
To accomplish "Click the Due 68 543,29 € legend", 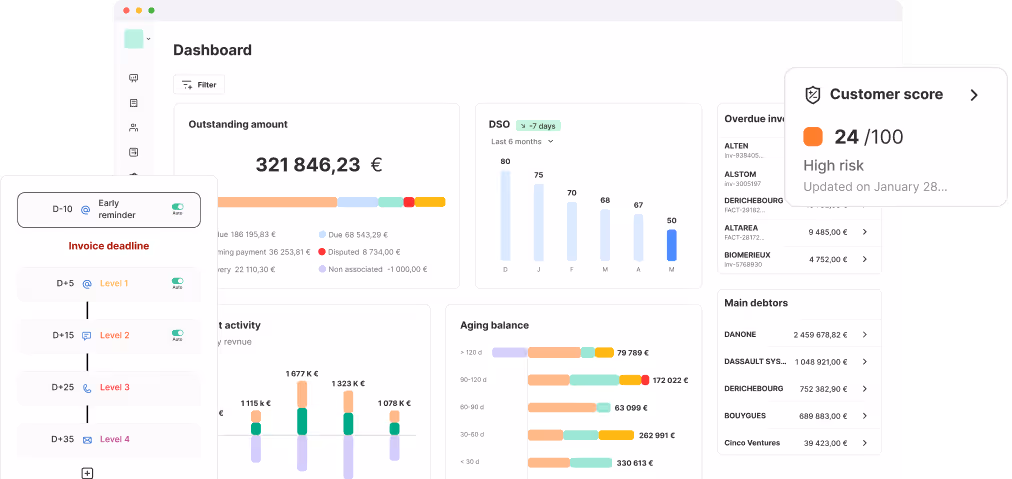I will coord(353,235).
